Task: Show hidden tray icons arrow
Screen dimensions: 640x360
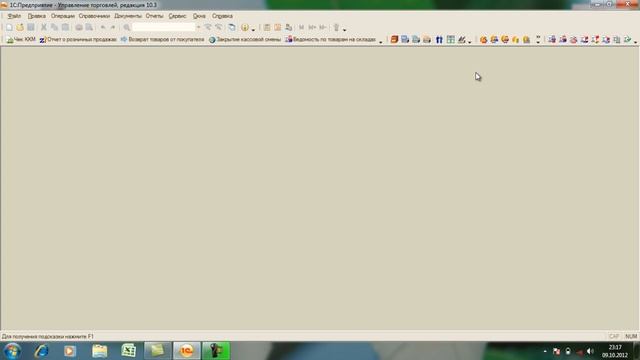Action: point(545,351)
